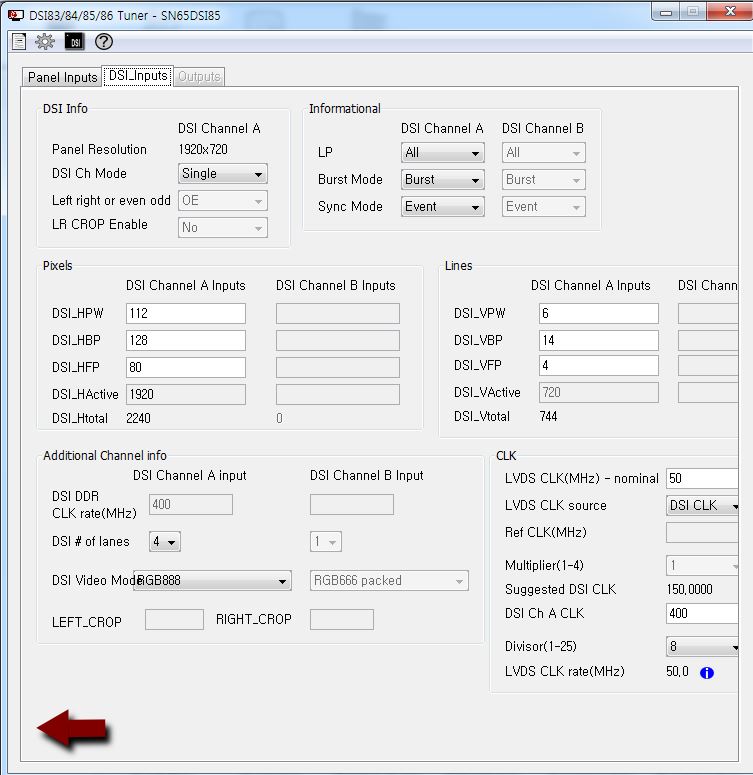Click the DSI_HFP input field
Image resolution: width=753 pixels, height=775 pixels.
tap(185, 367)
